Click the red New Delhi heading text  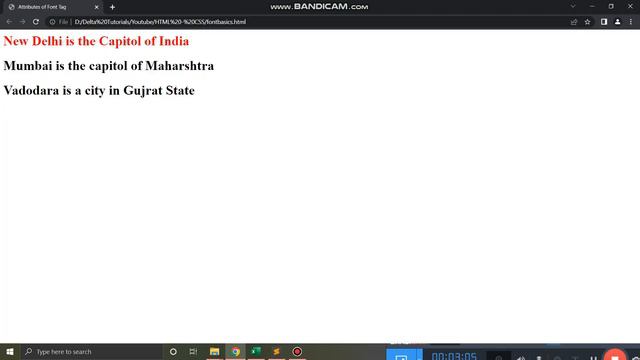[96, 41]
